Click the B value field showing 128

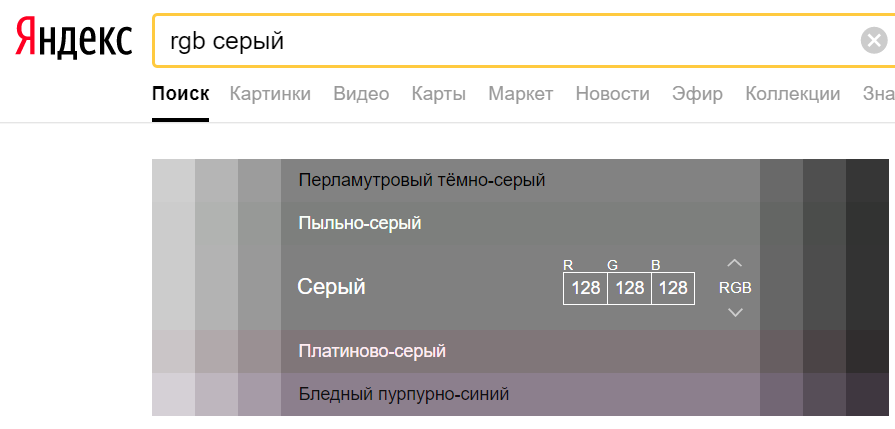coord(673,288)
